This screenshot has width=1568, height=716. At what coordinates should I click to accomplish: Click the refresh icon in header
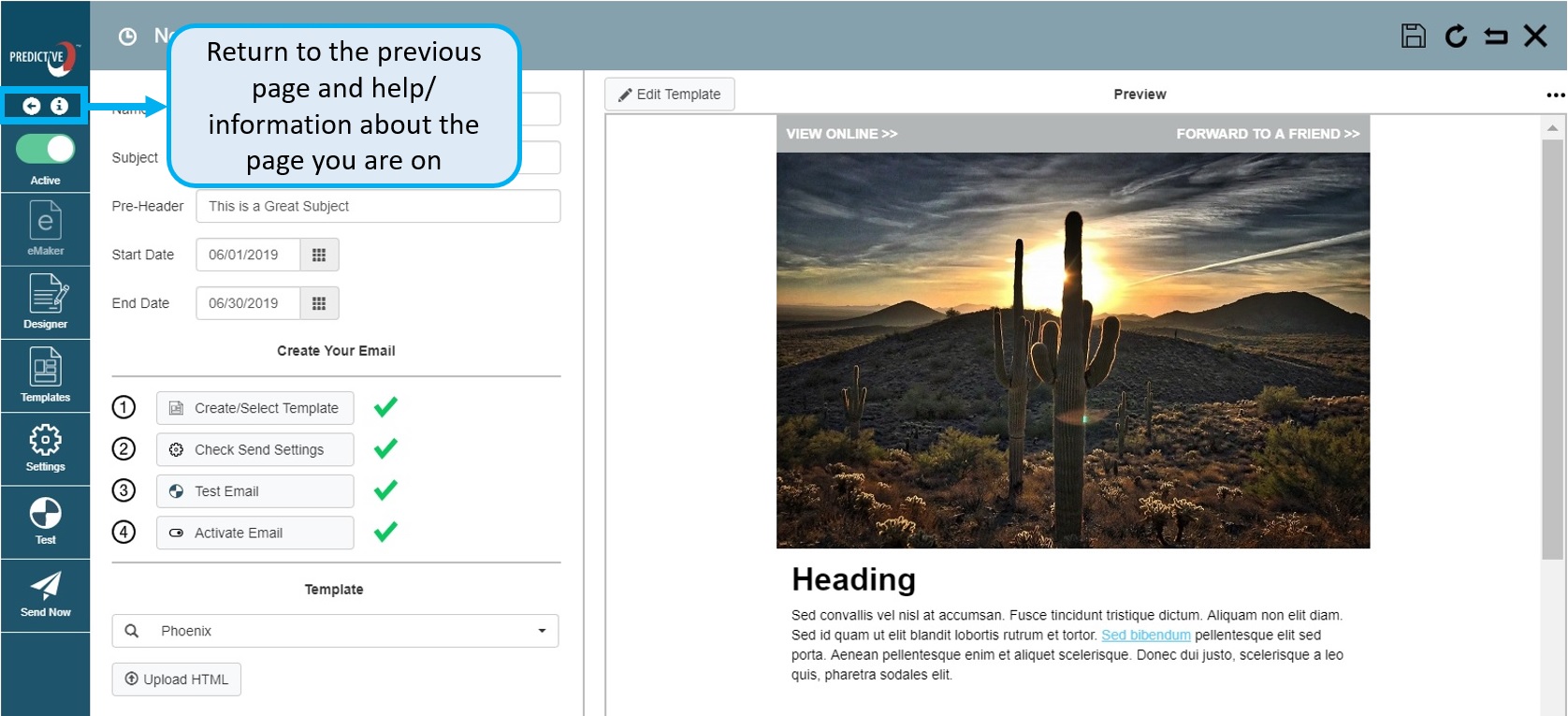tap(1456, 37)
